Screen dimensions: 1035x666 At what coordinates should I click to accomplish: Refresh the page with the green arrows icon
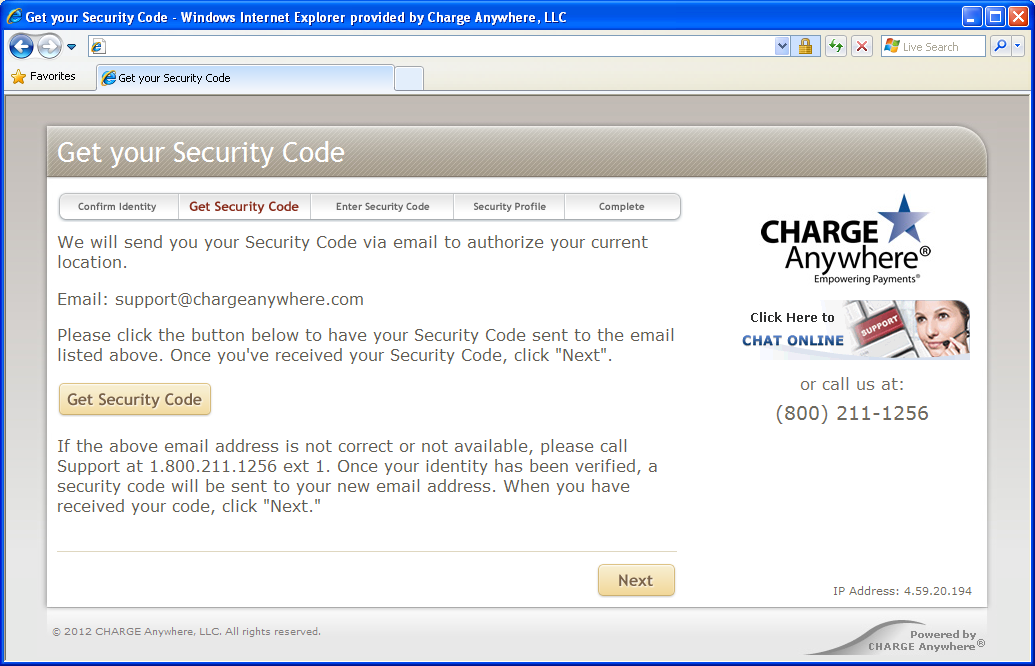pyautogui.click(x=836, y=47)
